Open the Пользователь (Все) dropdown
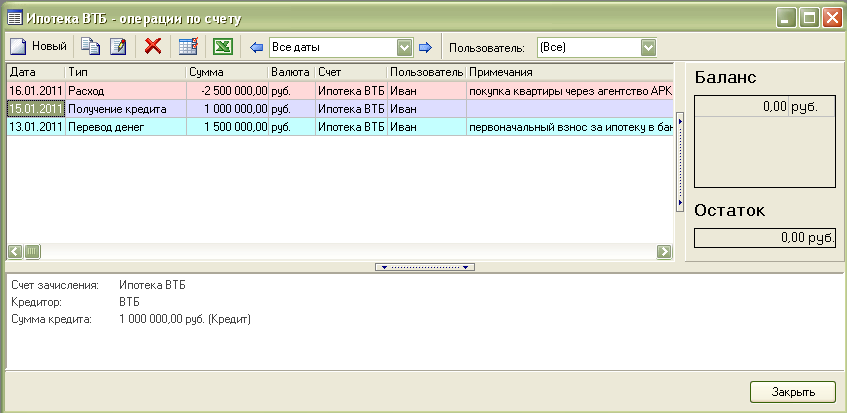 coord(648,48)
